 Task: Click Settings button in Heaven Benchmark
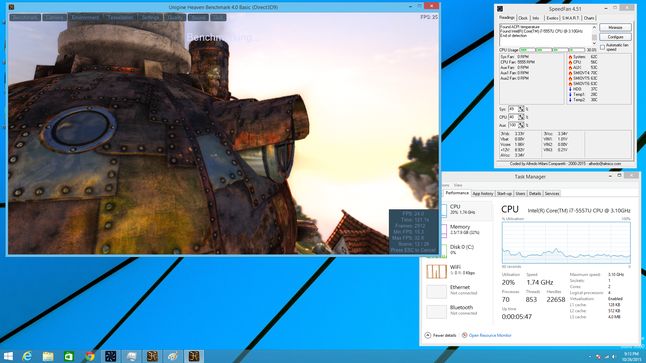tap(150, 17)
